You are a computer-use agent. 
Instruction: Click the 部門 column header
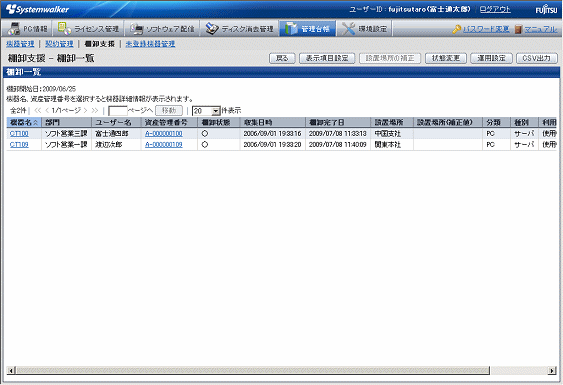(66, 122)
